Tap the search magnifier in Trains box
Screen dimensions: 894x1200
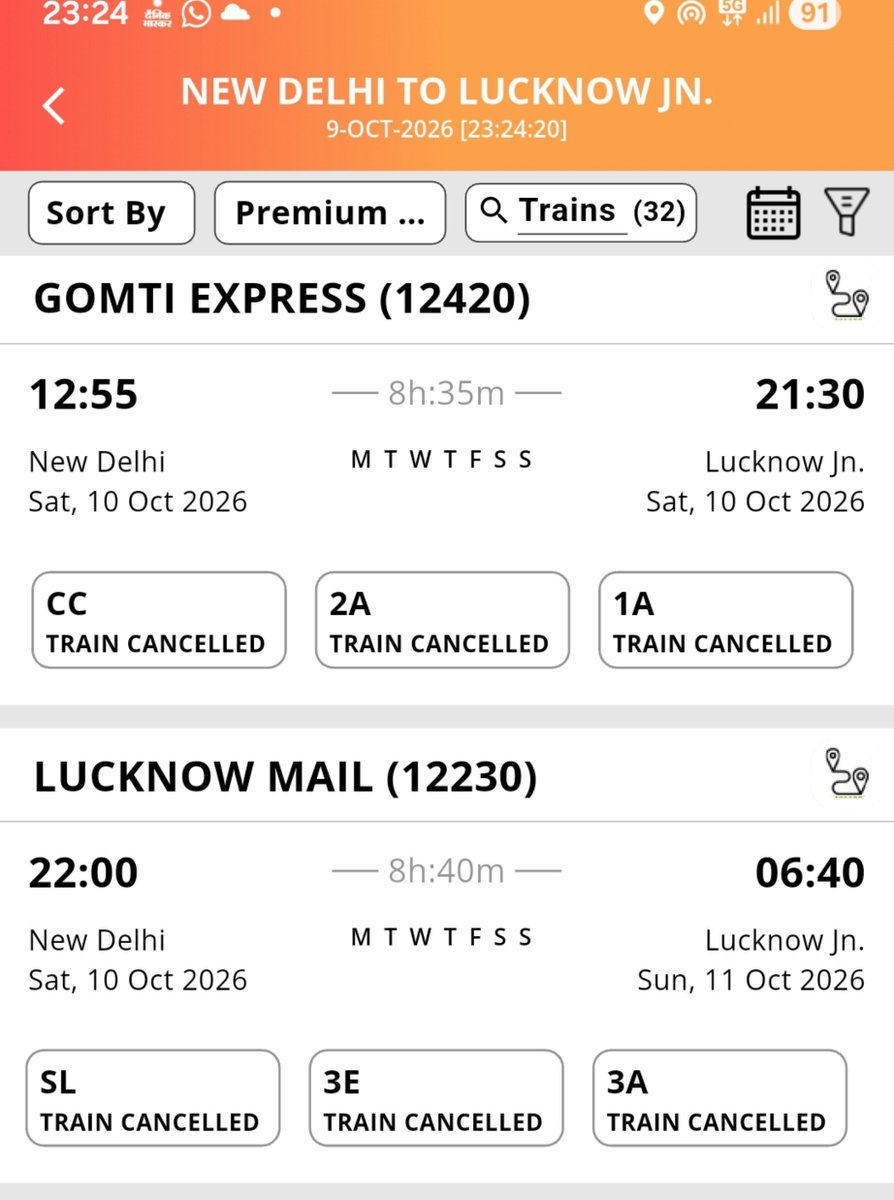(494, 211)
